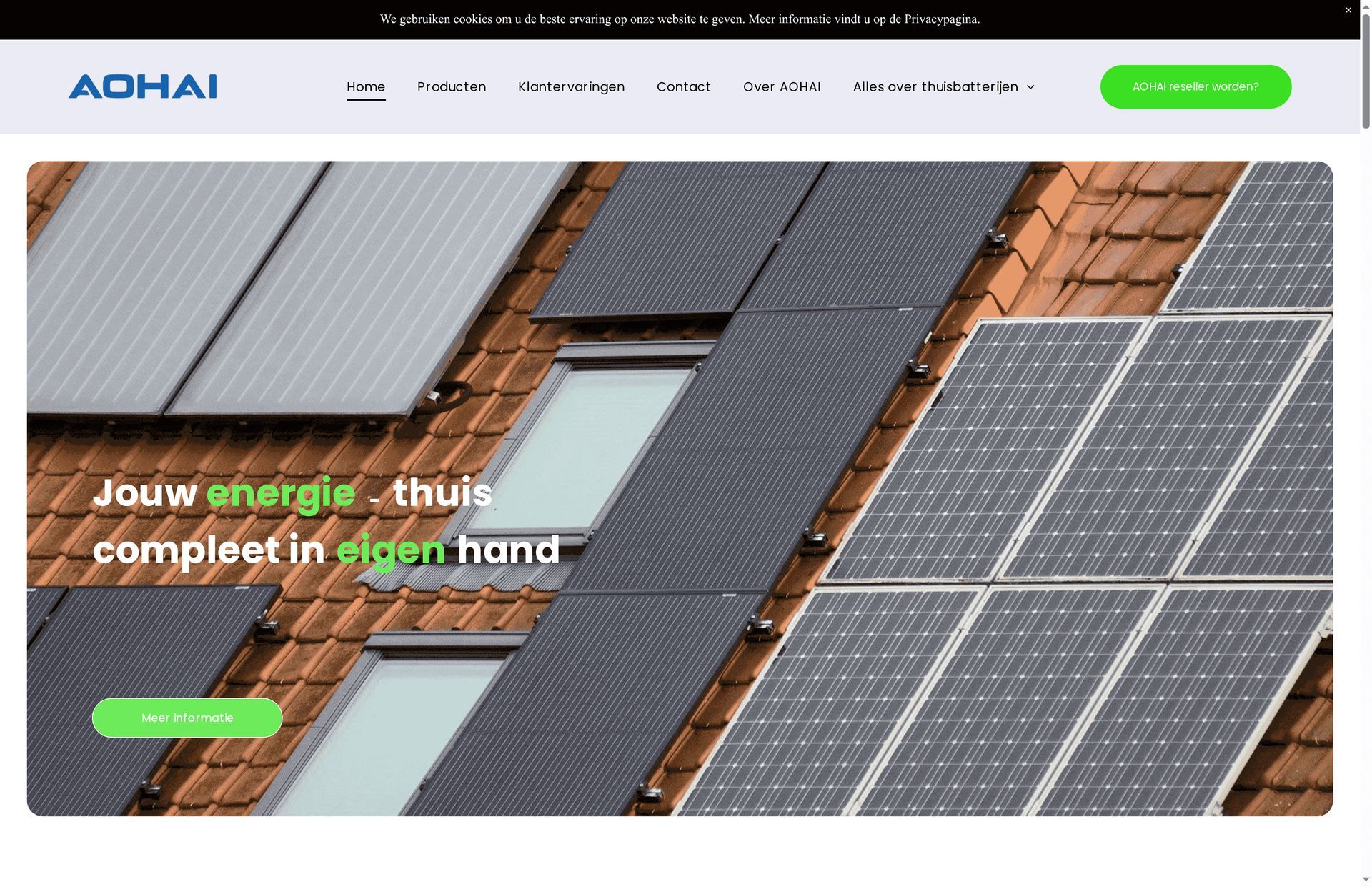Click the cookie message text
Viewport: 1372px width, 887px height.
point(680,19)
